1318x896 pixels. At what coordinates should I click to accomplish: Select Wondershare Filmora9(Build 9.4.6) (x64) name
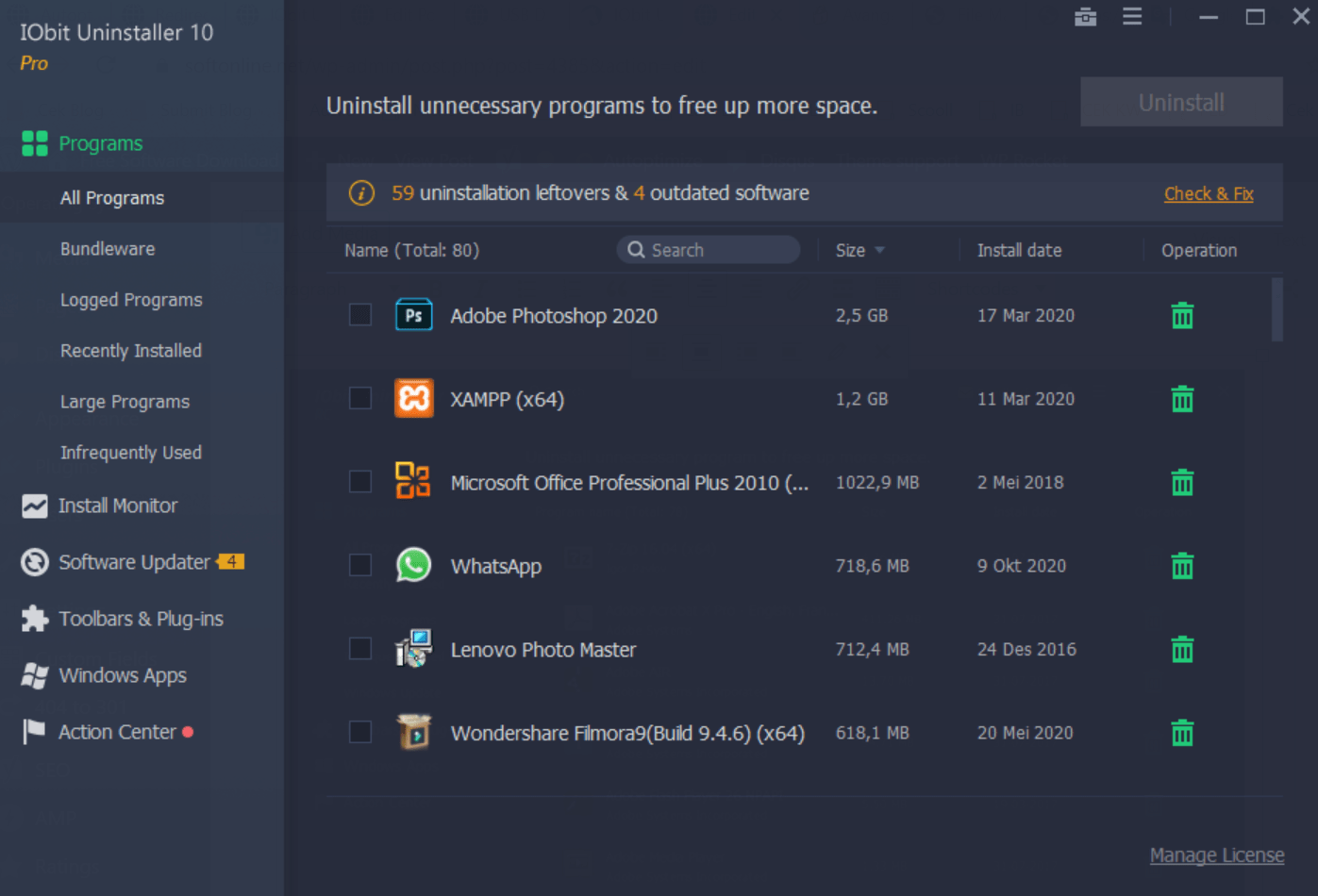pyautogui.click(x=627, y=733)
